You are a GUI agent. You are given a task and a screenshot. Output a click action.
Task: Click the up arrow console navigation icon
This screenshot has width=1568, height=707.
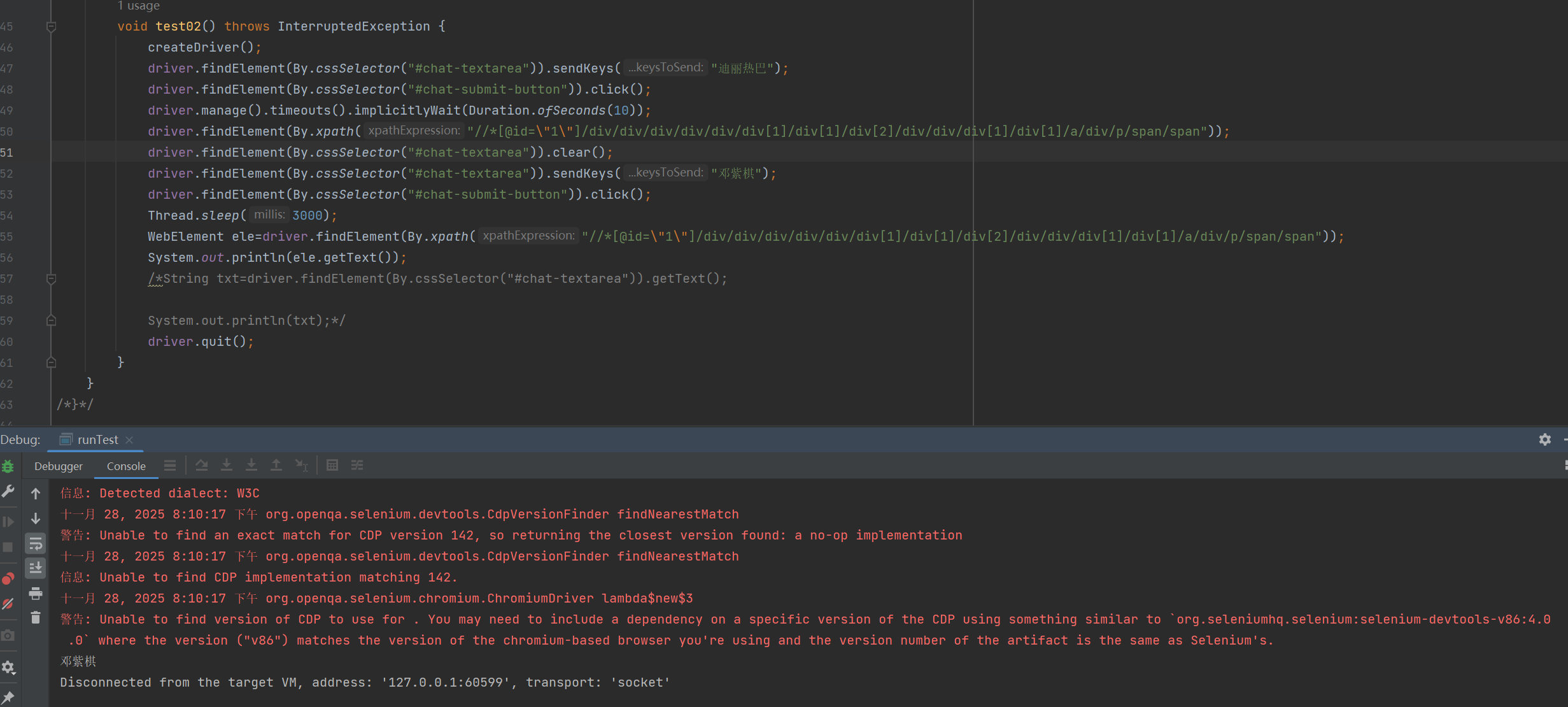pyautogui.click(x=36, y=494)
